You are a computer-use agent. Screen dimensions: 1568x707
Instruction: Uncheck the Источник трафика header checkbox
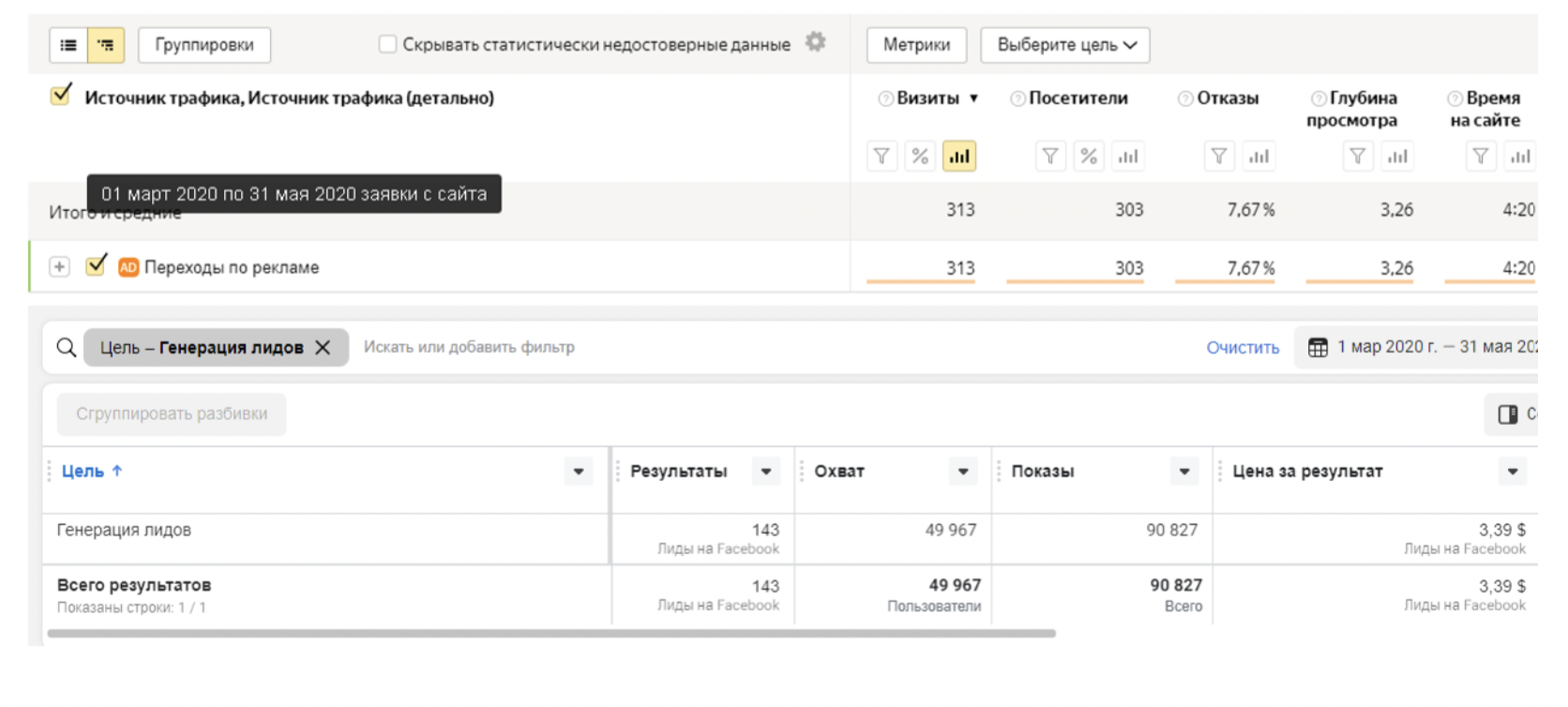point(62,96)
